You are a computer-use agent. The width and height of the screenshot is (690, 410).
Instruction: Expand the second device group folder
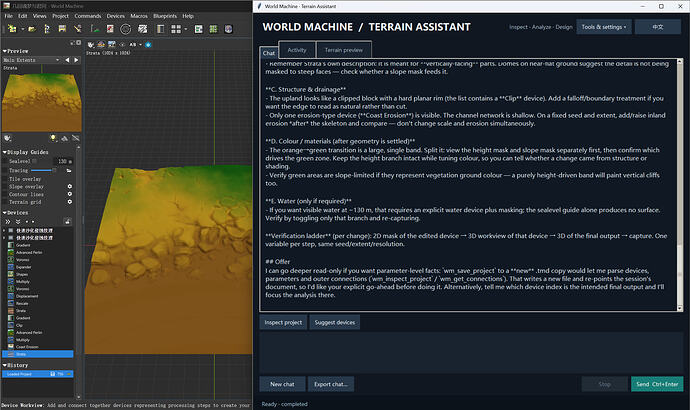coord(4,238)
